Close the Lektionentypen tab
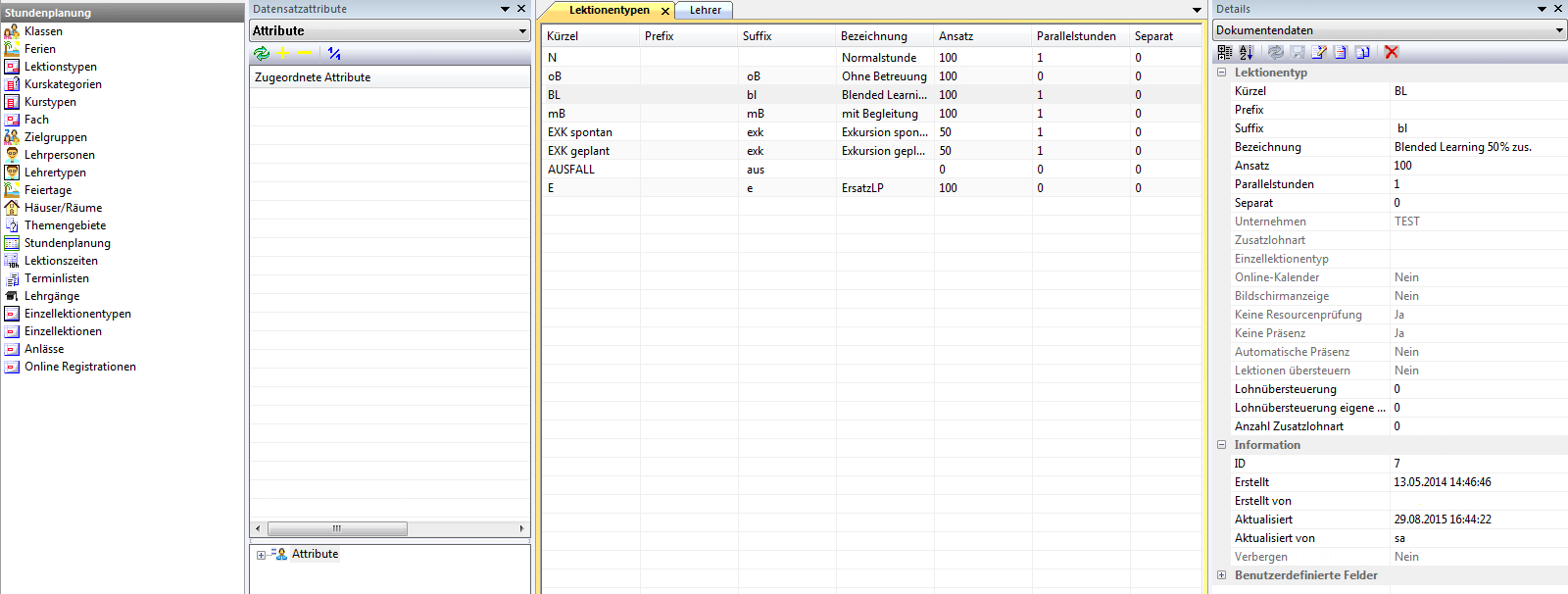The image size is (1568, 594). (x=665, y=11)
